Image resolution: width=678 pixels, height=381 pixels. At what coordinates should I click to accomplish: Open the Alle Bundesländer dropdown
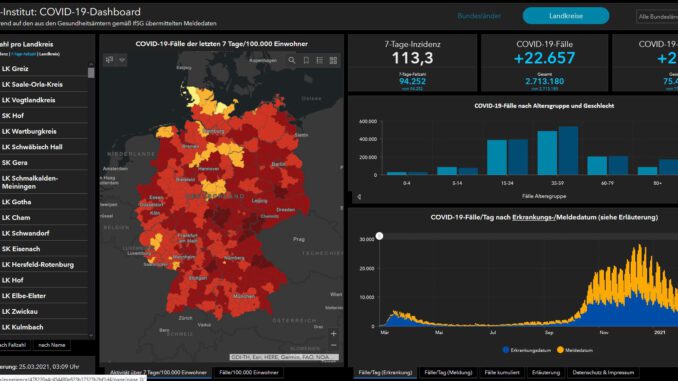(657, 16)
